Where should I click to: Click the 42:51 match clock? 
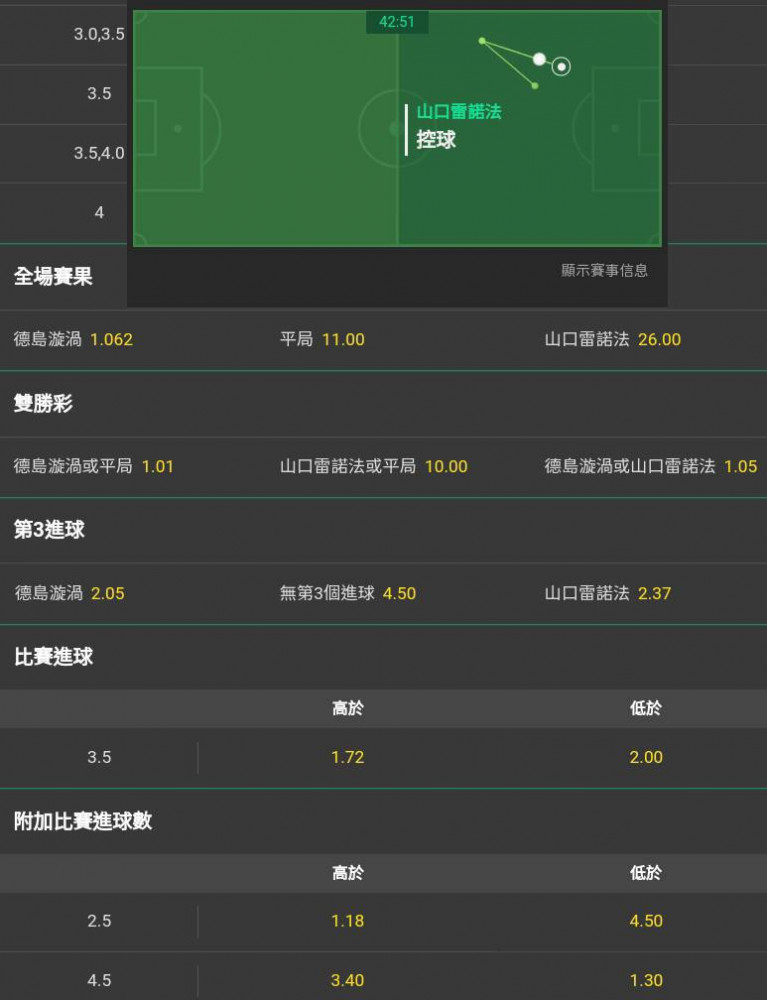[x=397, y=22]
